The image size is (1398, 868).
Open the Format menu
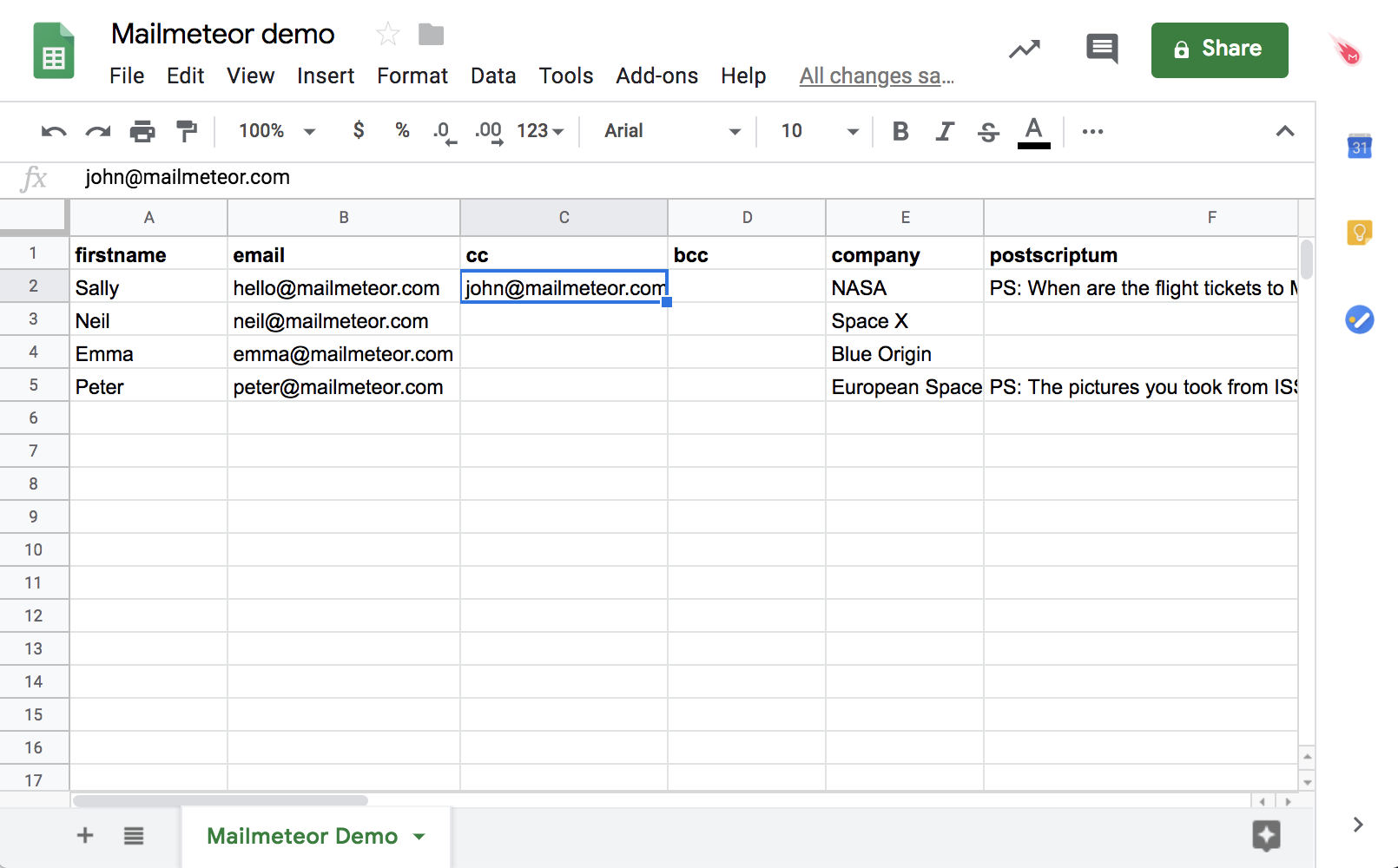coord(412,76)
